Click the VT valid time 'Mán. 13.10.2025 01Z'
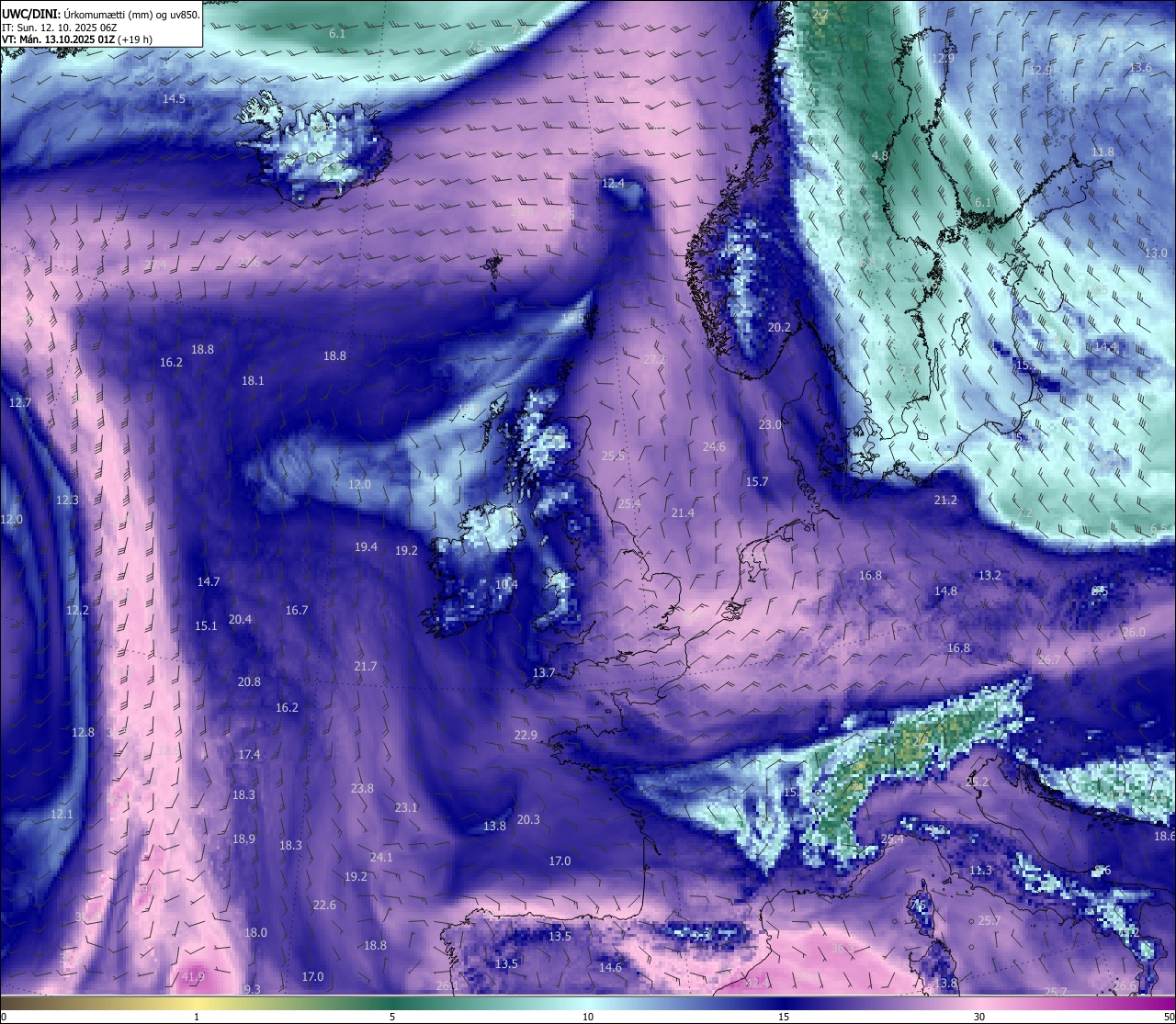 65,39
